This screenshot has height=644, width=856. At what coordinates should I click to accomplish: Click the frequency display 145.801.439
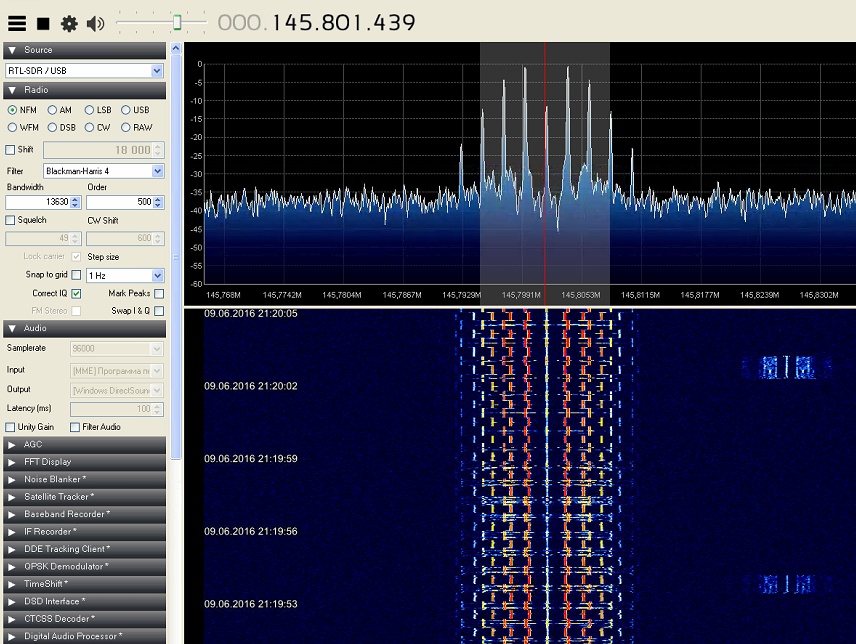point(343,23)
